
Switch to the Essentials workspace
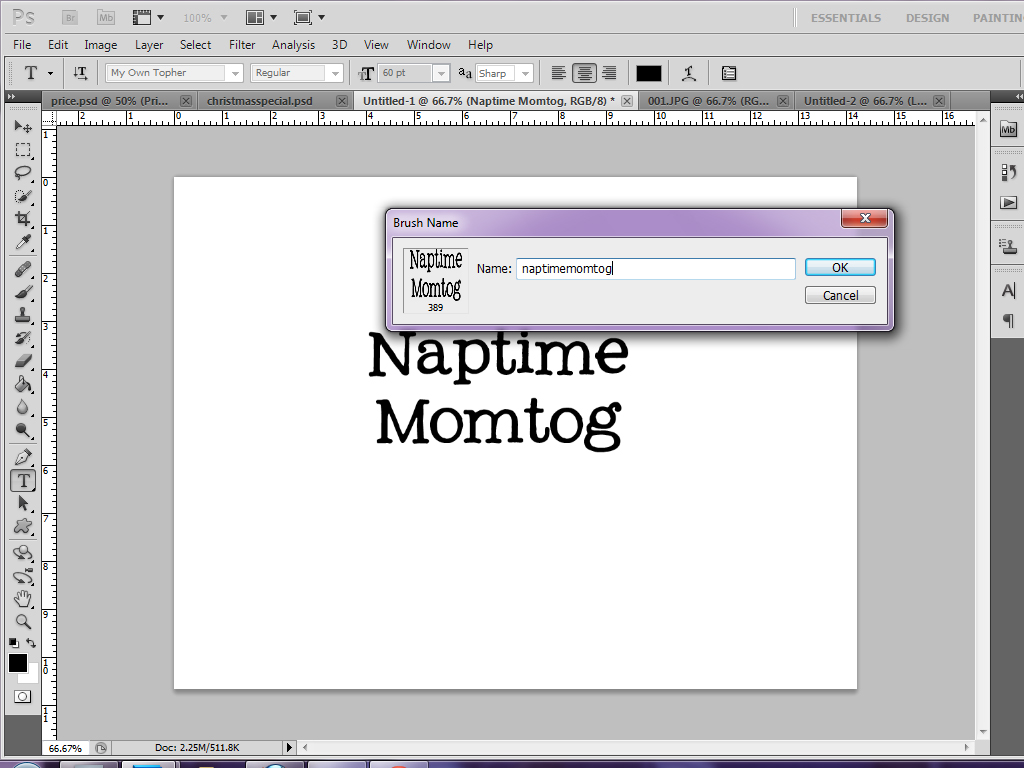coord(846,18)
